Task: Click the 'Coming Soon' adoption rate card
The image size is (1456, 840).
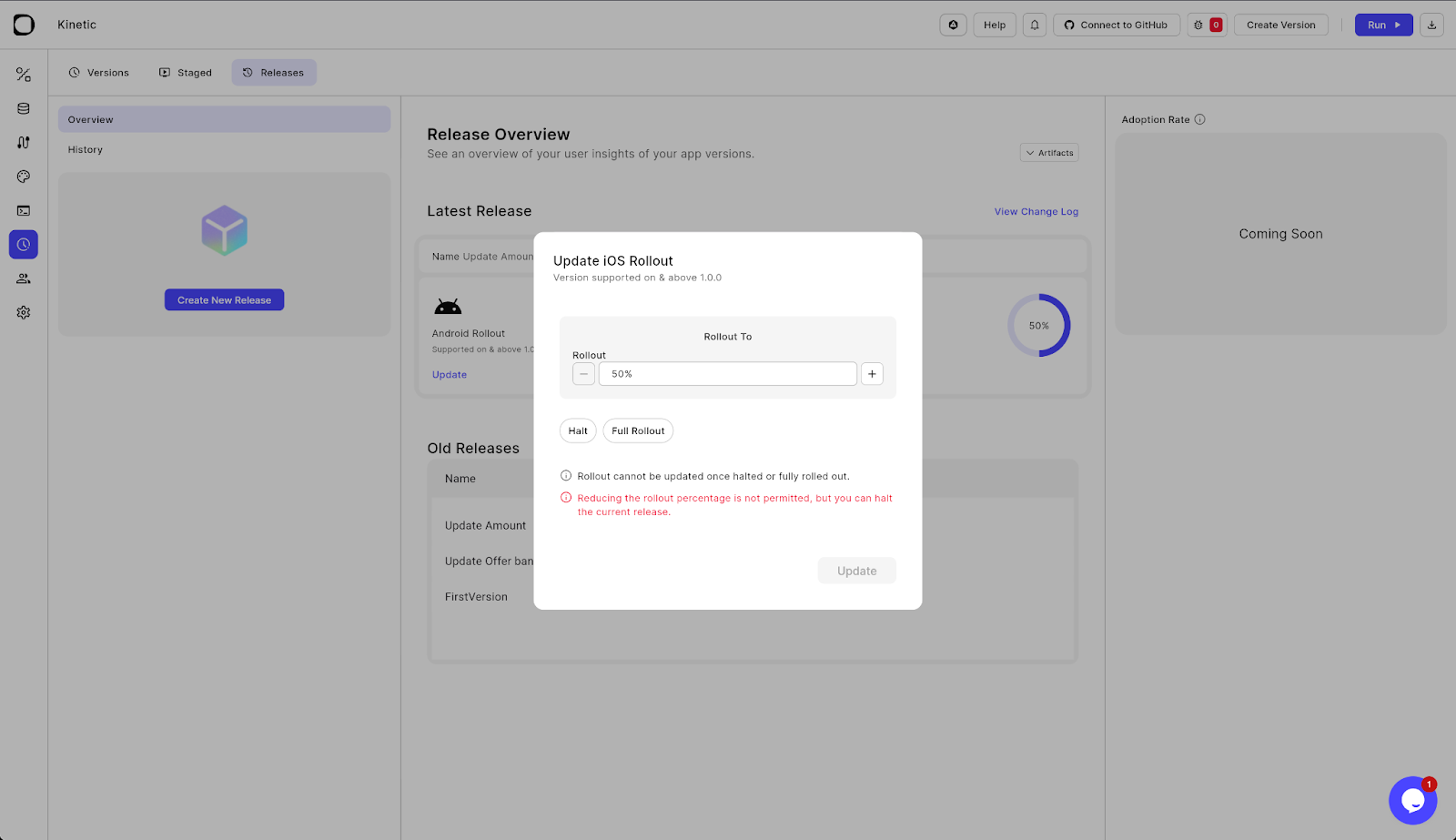Action: click(1280, 234)
